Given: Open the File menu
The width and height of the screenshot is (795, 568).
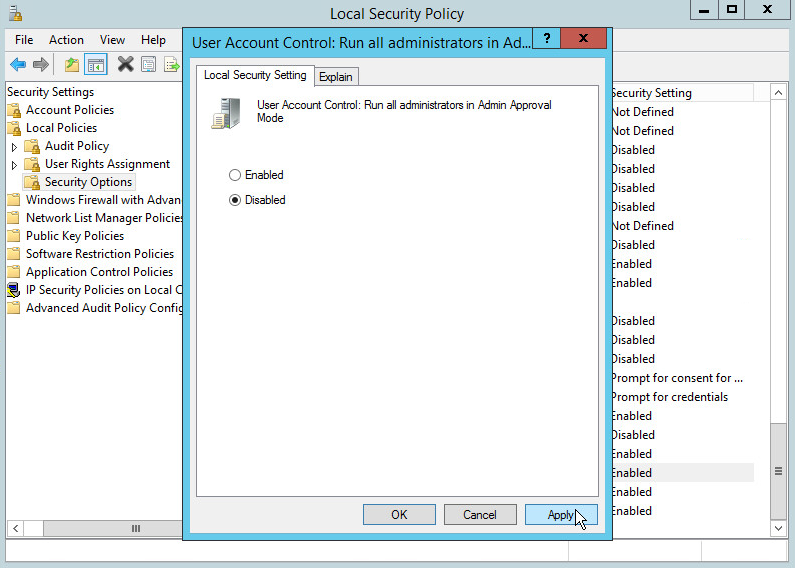Looking at the screenshot, I should point(24,40).
